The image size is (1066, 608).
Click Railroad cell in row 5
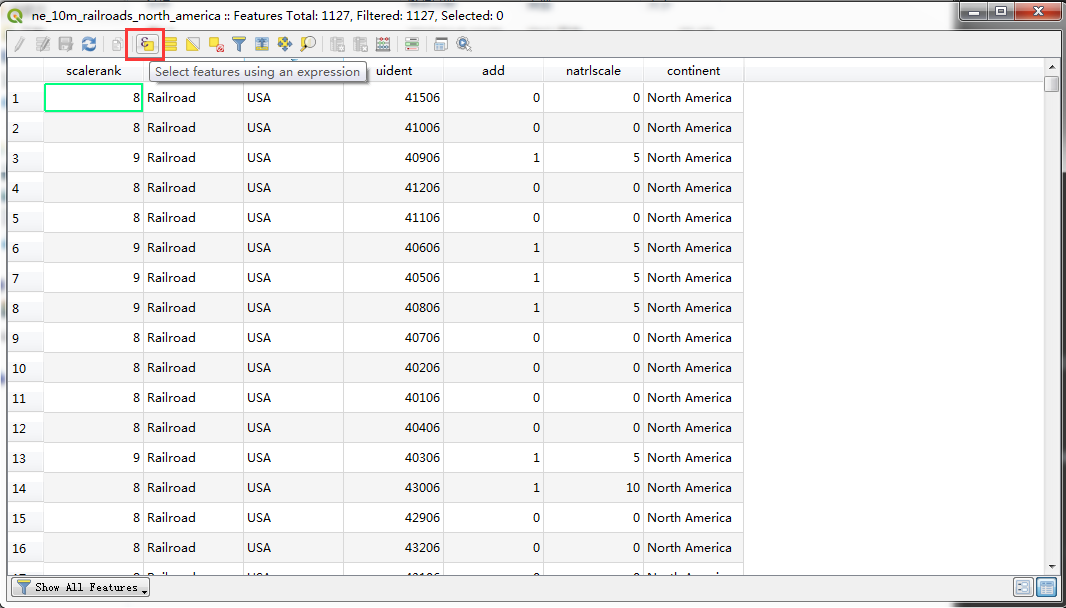click(x=193, y=218)
